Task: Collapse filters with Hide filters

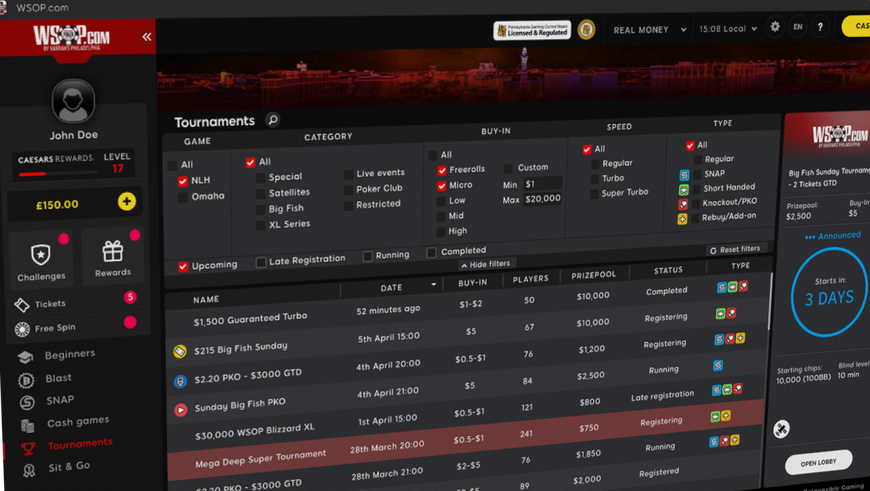Action: pyautogui.click(x=485, y=264)
